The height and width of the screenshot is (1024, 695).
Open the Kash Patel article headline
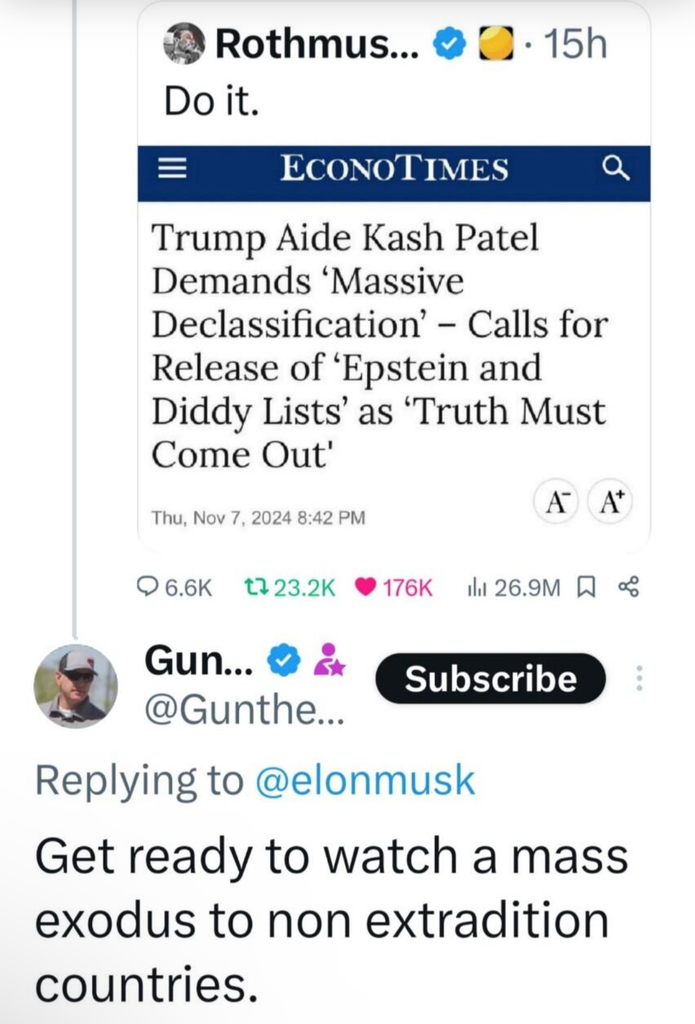click(380, 345)
